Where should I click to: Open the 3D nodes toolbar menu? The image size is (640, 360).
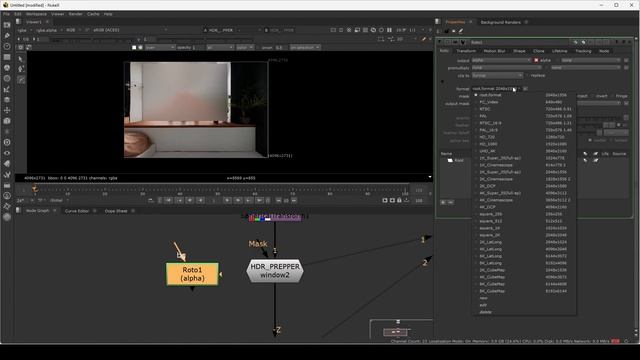[7, 121]
